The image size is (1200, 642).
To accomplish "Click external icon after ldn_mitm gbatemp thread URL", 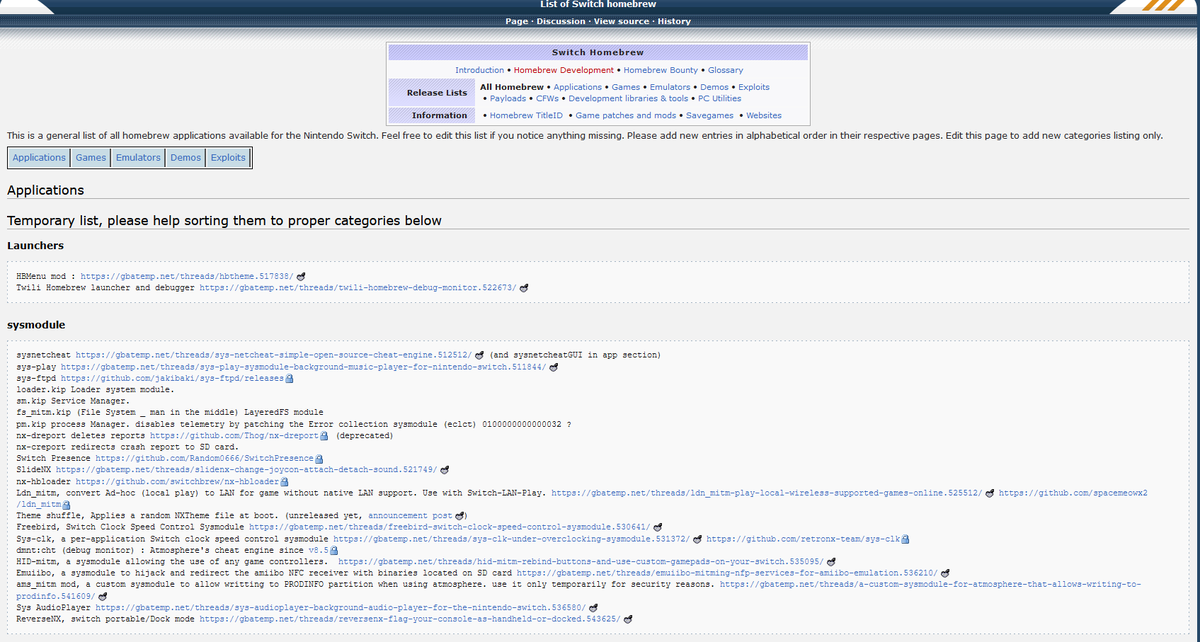I will [989, 493].
